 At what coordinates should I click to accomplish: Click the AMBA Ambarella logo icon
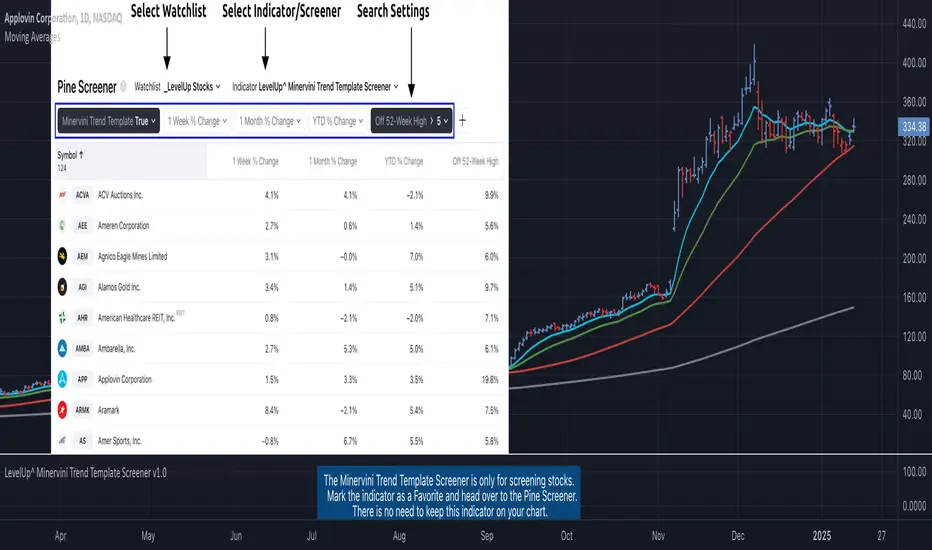[62, 348]
